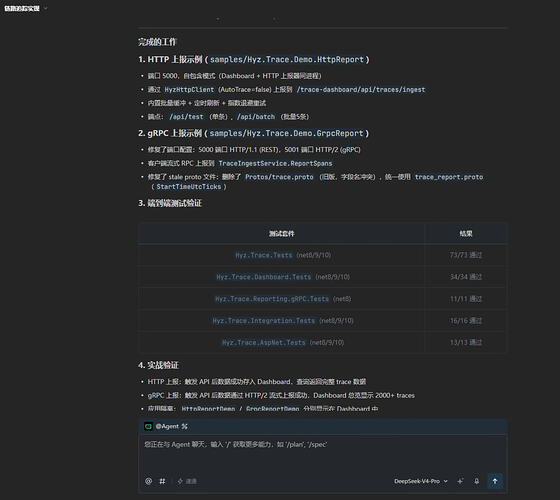Send the message with the arrow button
This screenshot has height=500, width=560.
click(x=495, y=481)
